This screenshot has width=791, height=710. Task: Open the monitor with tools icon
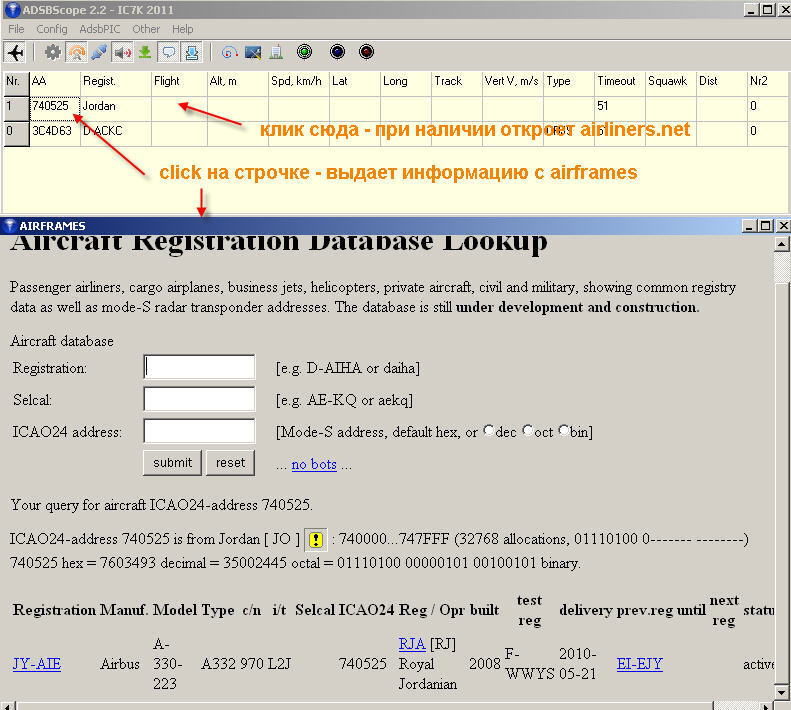253,52
